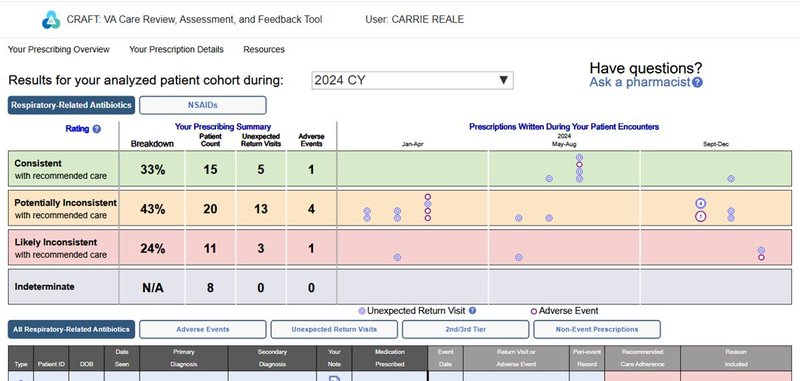The height and width of the screenshot is (381, 800).
Task: Click the 43% breakdown value
Action: point(153,209)
